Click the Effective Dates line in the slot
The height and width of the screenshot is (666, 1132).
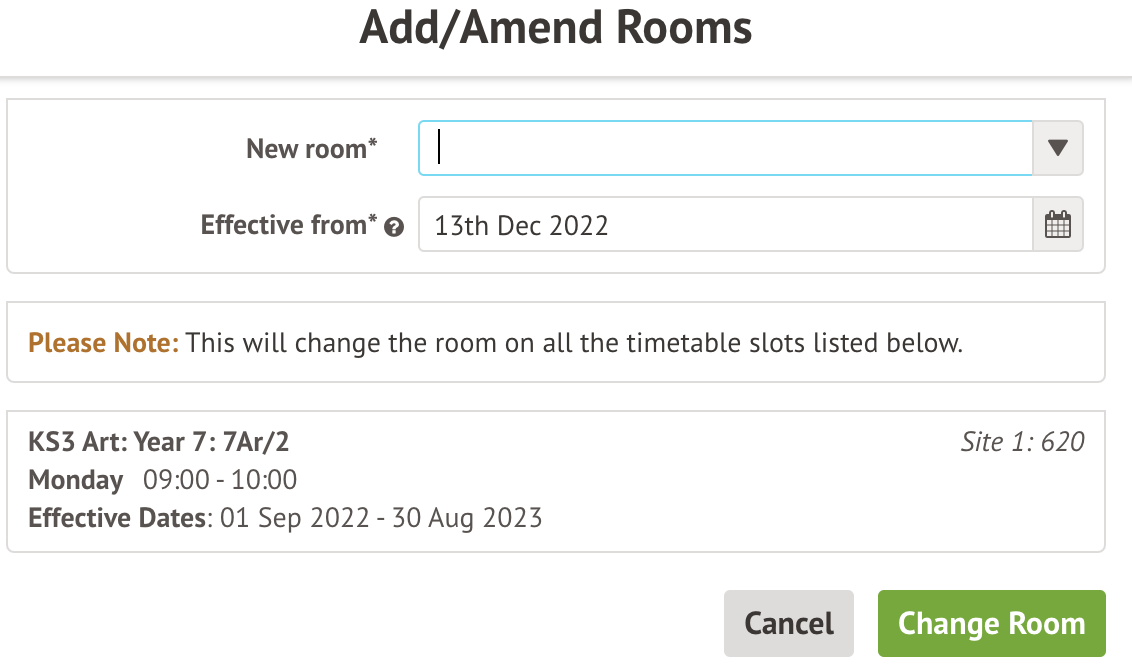[285, 518]
